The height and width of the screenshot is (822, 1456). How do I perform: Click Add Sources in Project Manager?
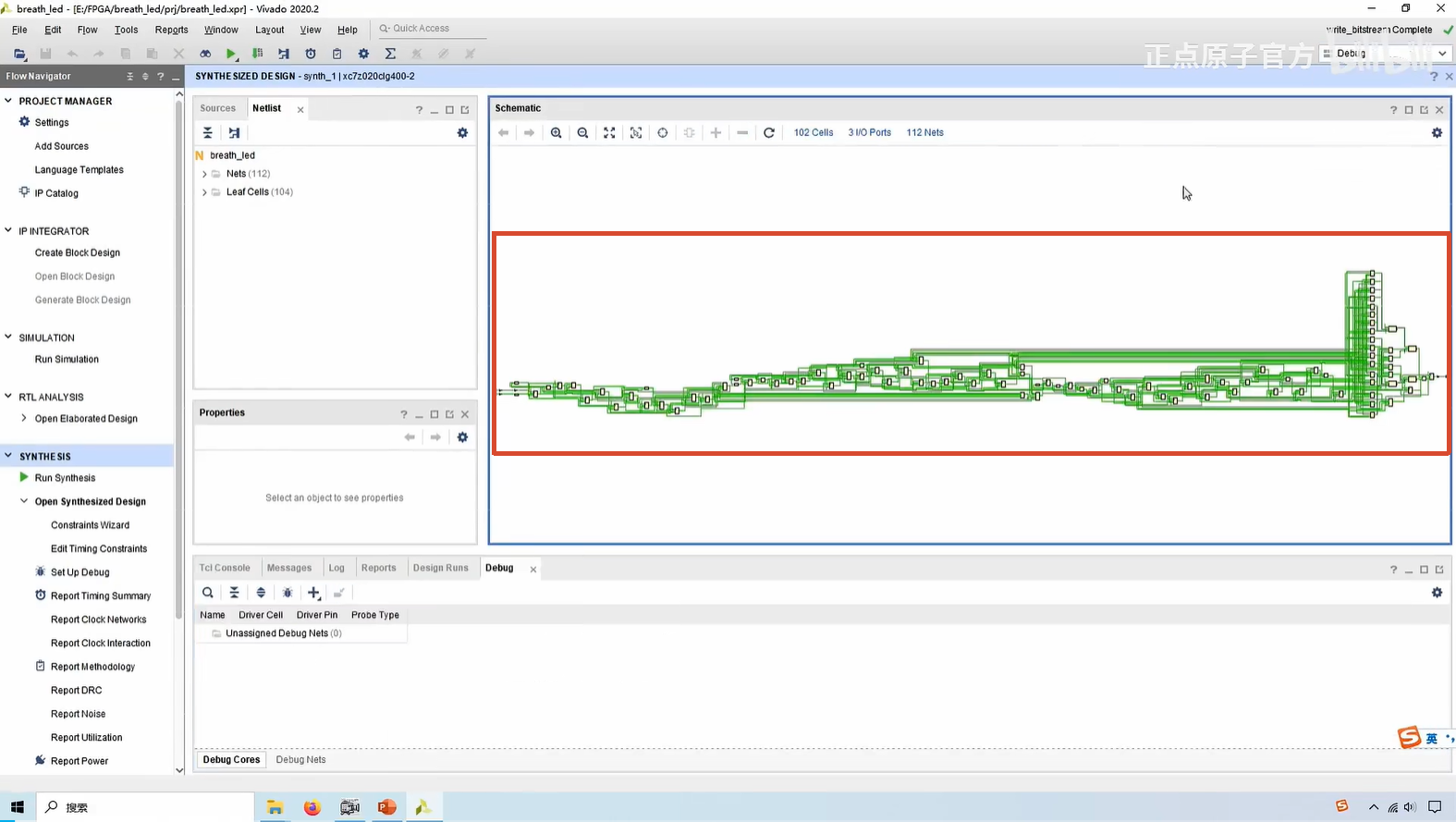(x=62, y=146)
